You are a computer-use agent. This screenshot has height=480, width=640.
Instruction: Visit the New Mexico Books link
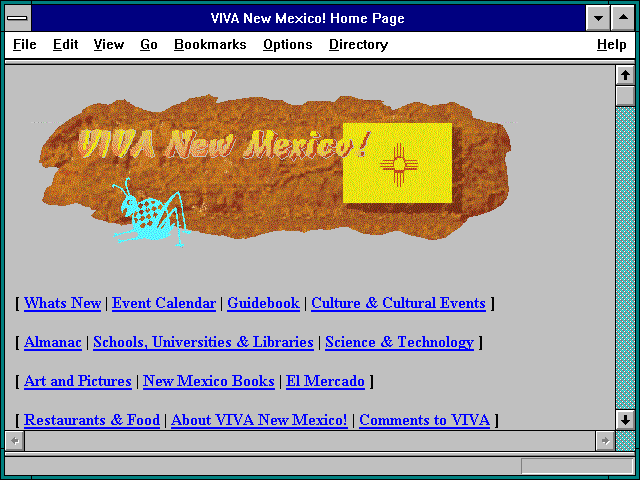point(209,381)
